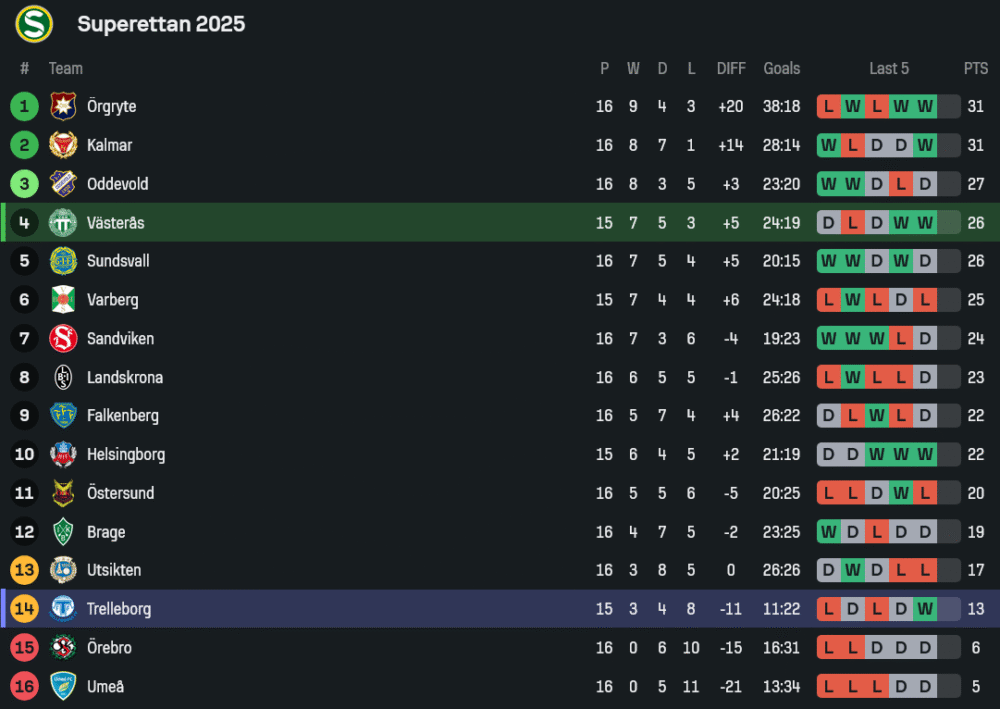Click the Goals column header
The height and width of the screenshot is (709, 1000).
pyautogui.click(x=781, y=68)
